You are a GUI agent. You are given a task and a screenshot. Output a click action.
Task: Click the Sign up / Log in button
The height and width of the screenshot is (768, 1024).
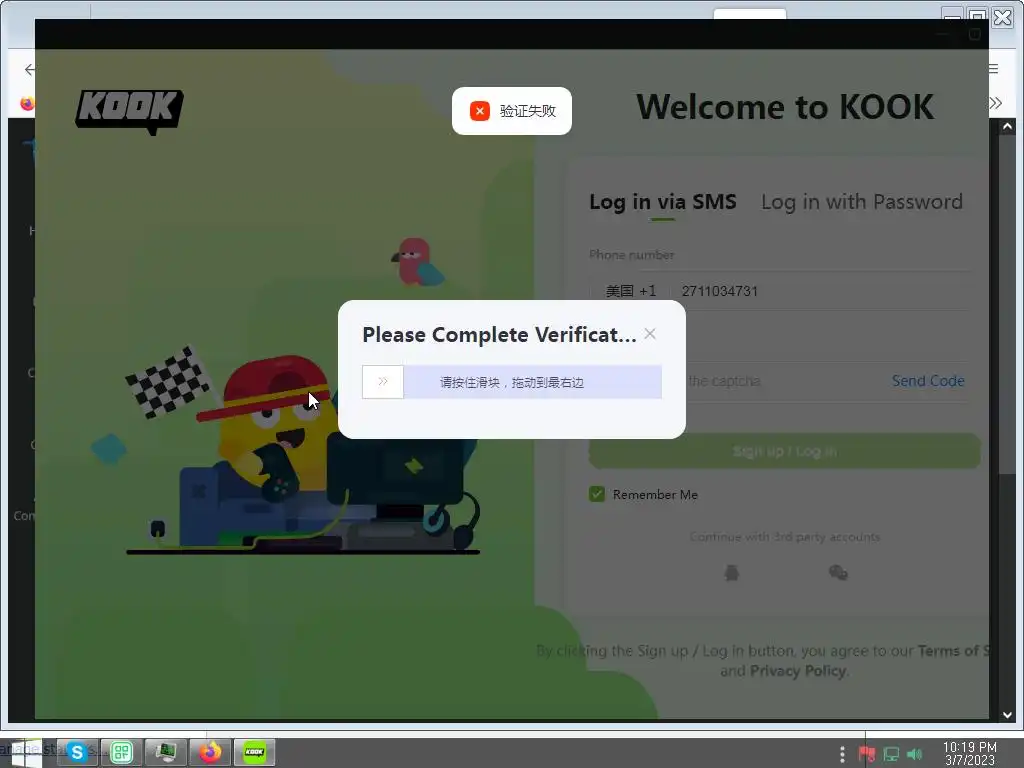click(784, 451)
